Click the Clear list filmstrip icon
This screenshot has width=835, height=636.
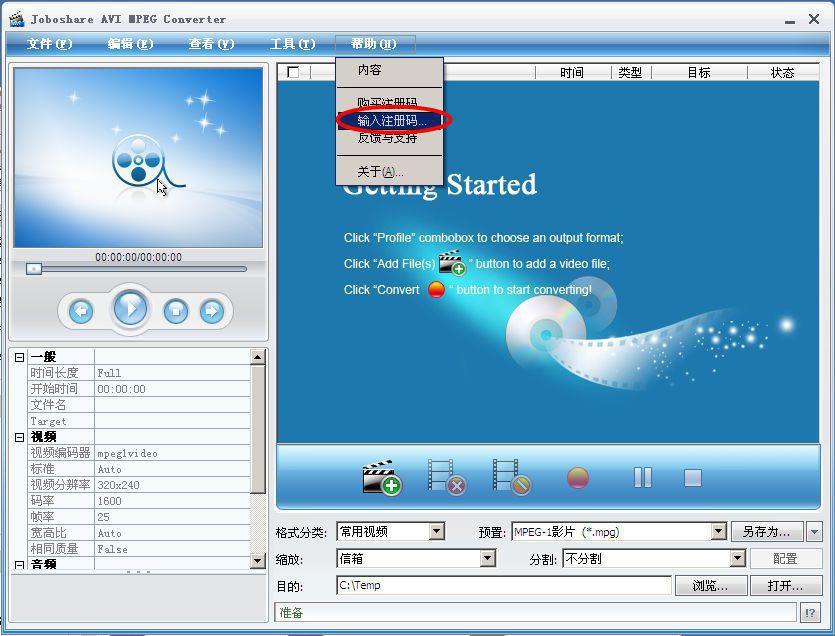coord(512,477)
